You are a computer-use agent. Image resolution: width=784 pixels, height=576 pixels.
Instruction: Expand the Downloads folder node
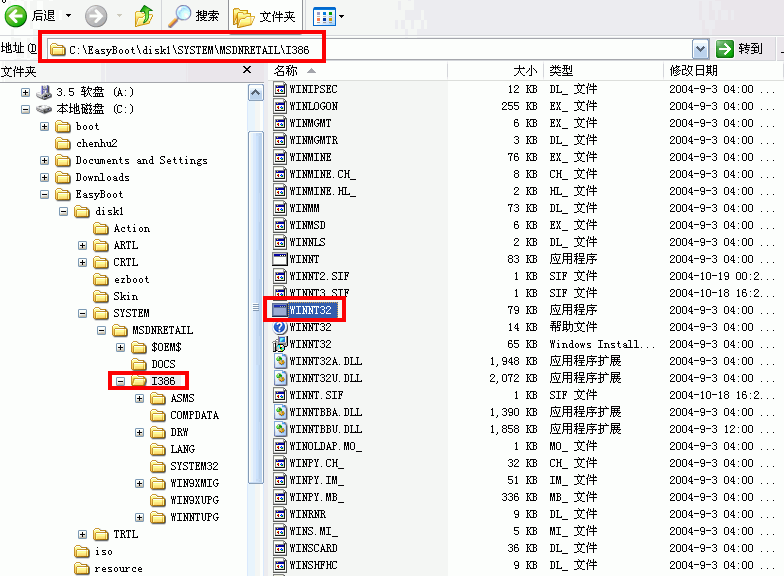[x=44, y=178]
